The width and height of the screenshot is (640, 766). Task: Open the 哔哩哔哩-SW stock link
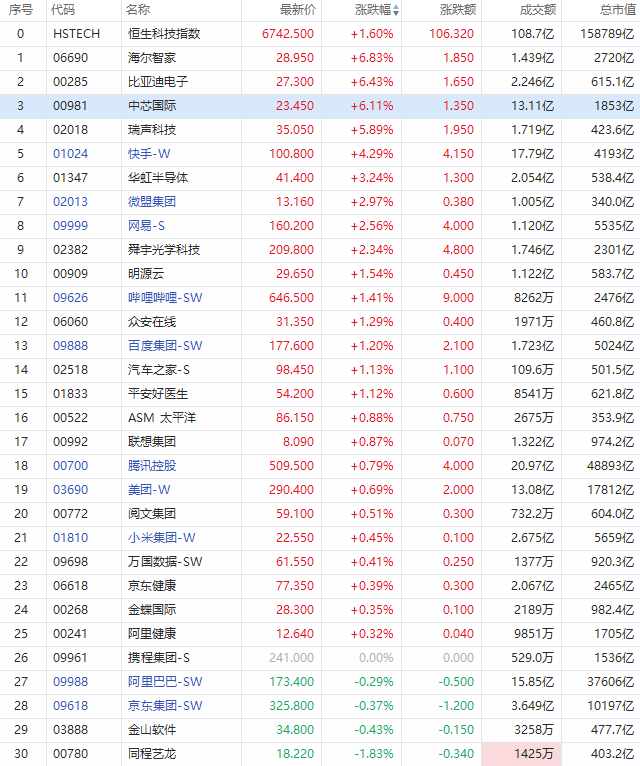pyautogui.click(x=165, y=298)
